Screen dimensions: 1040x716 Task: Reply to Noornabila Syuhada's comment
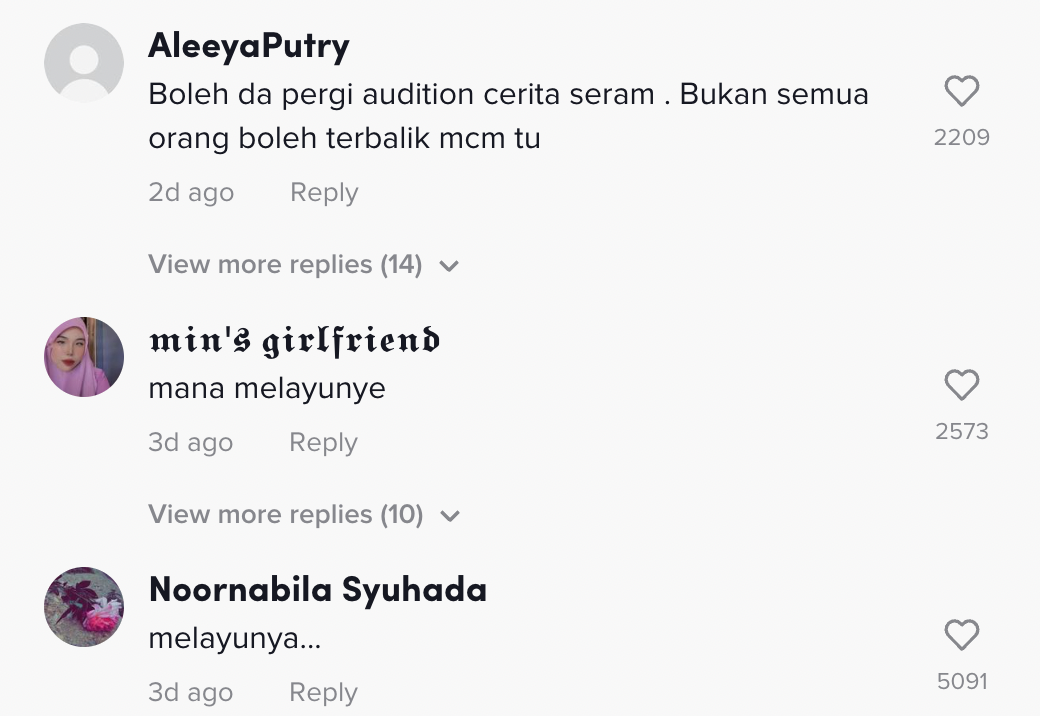tap(323, 693)
